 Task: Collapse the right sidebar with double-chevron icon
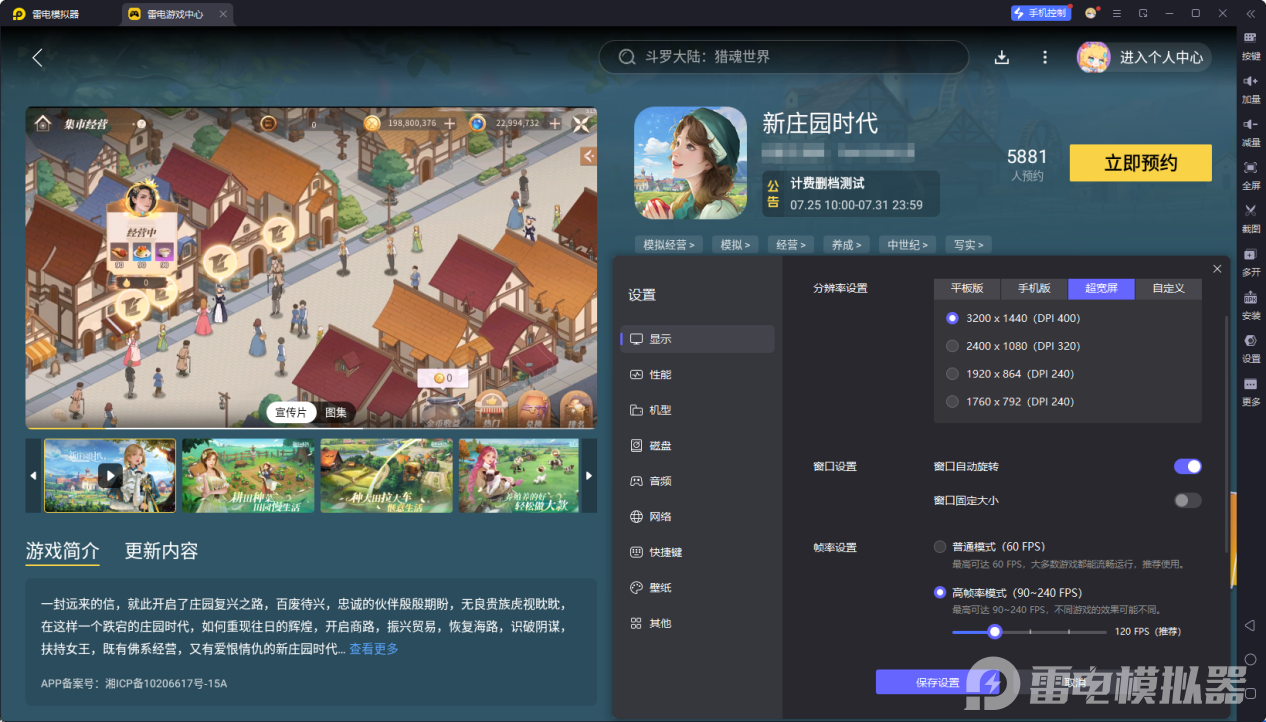click(x=1249, y=13)
